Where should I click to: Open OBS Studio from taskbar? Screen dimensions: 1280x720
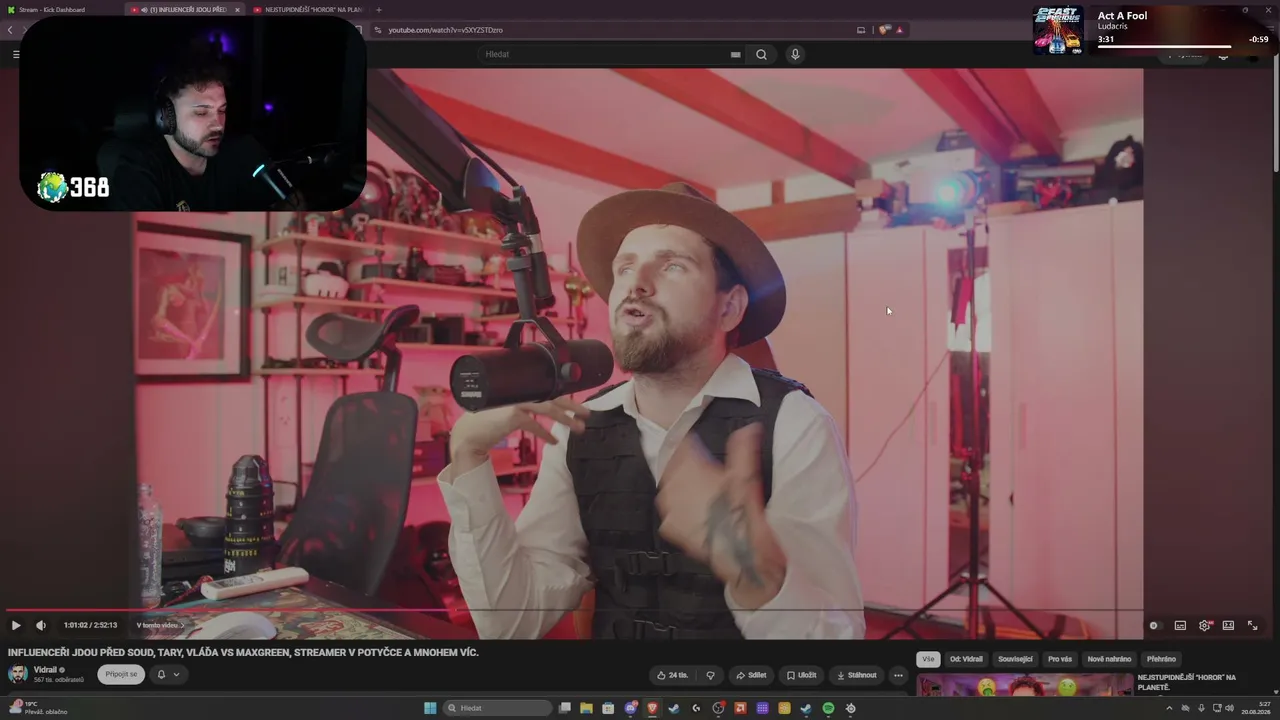click(x=718, y=708)
